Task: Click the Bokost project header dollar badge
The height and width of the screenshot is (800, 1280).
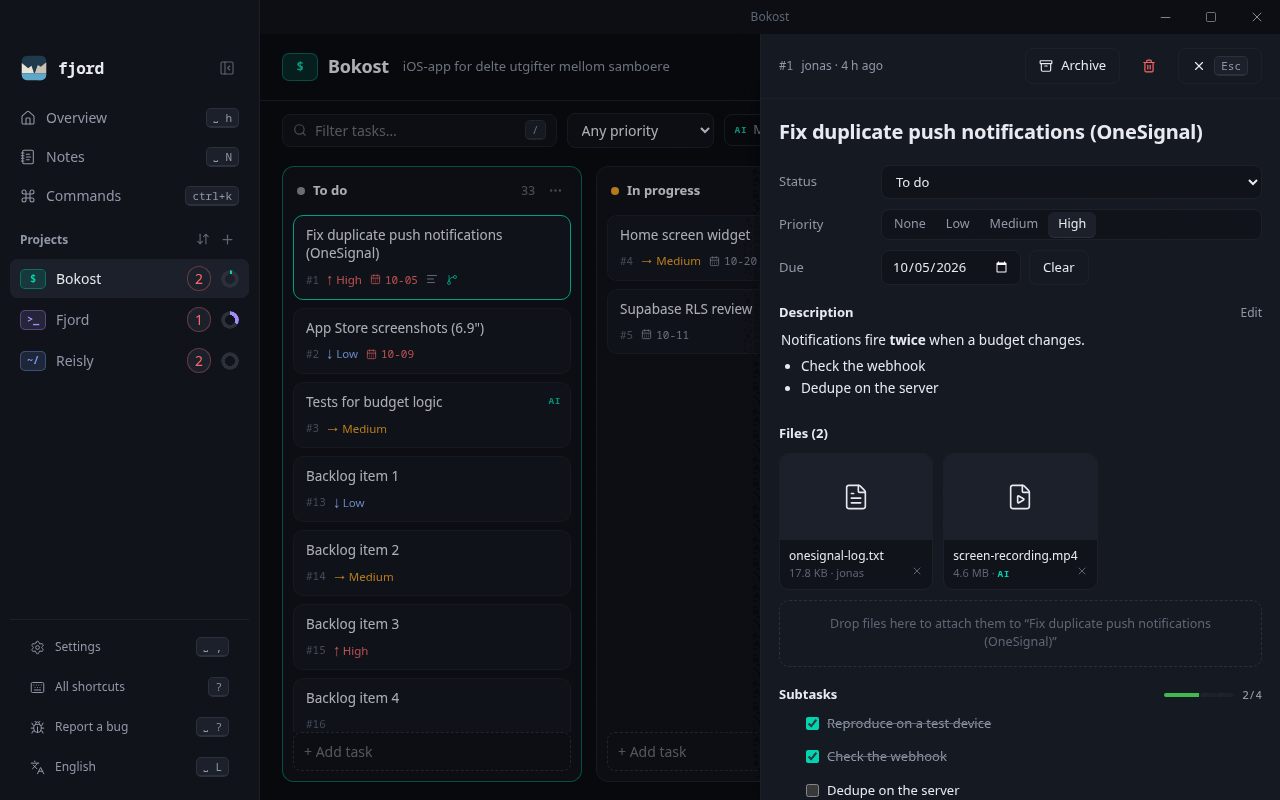Action: click(300, 67)
